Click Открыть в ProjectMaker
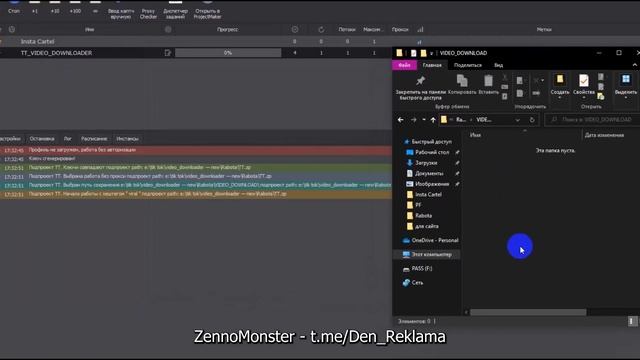This screenshot has height=360, width=640. pyautogui.click(x=207, y=10)
